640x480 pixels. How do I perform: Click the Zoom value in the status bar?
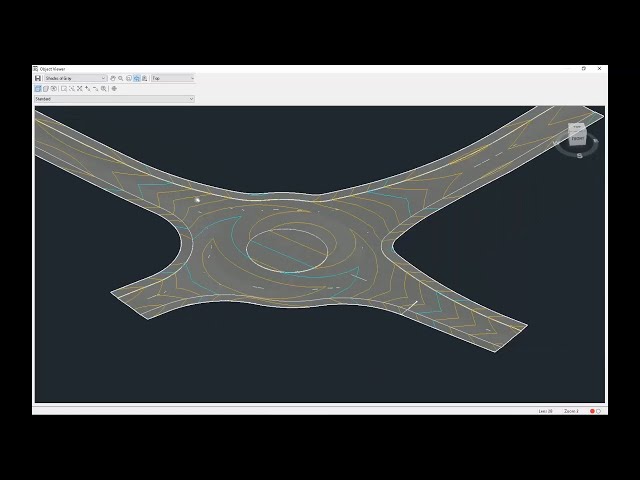tap(571, 411)
